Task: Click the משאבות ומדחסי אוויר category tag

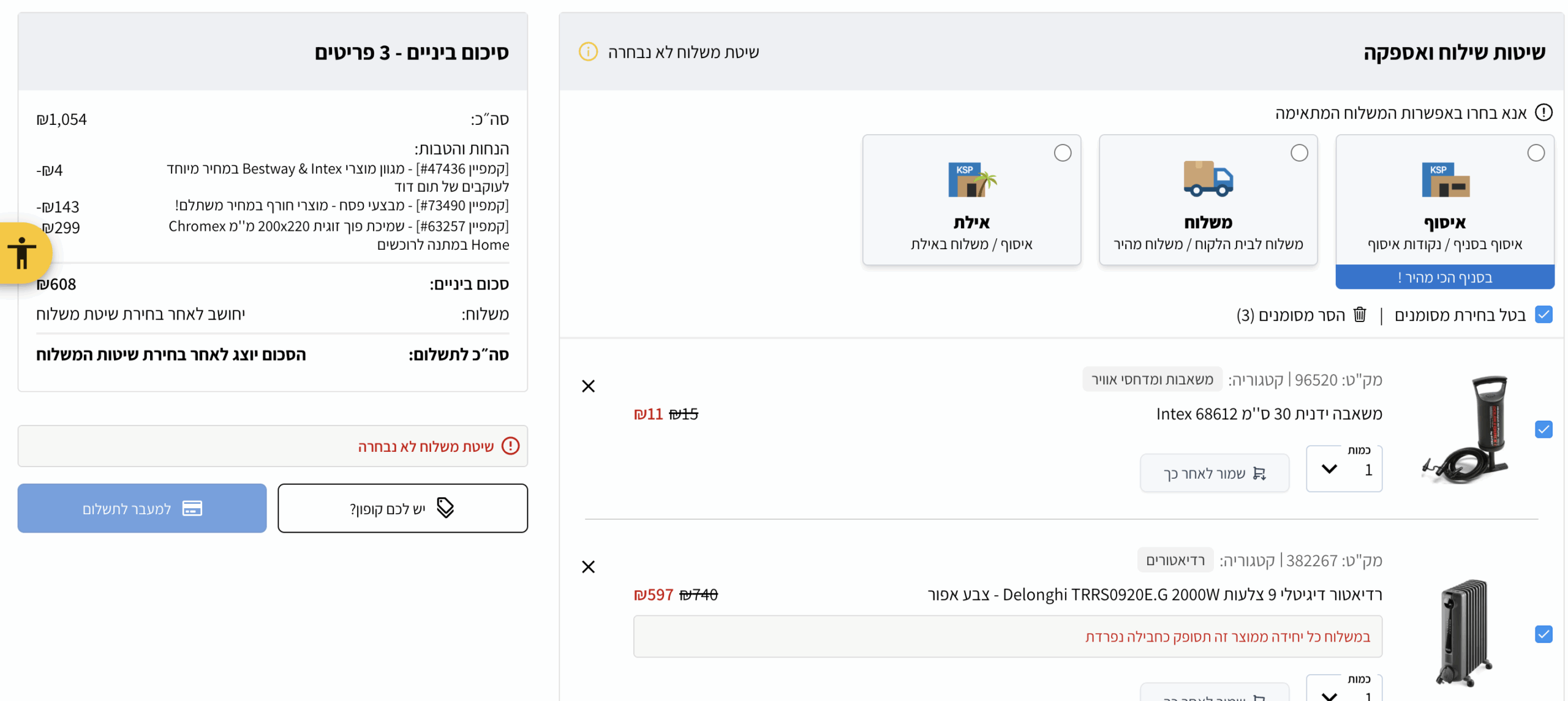Action: point(1151,379)
